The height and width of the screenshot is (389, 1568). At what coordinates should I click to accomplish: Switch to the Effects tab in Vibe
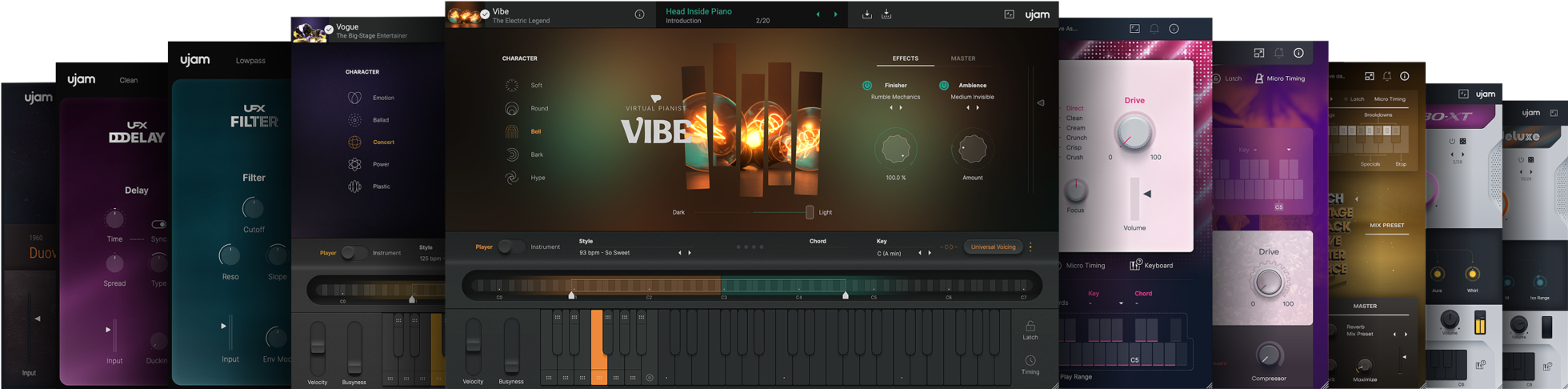point(906,58)
